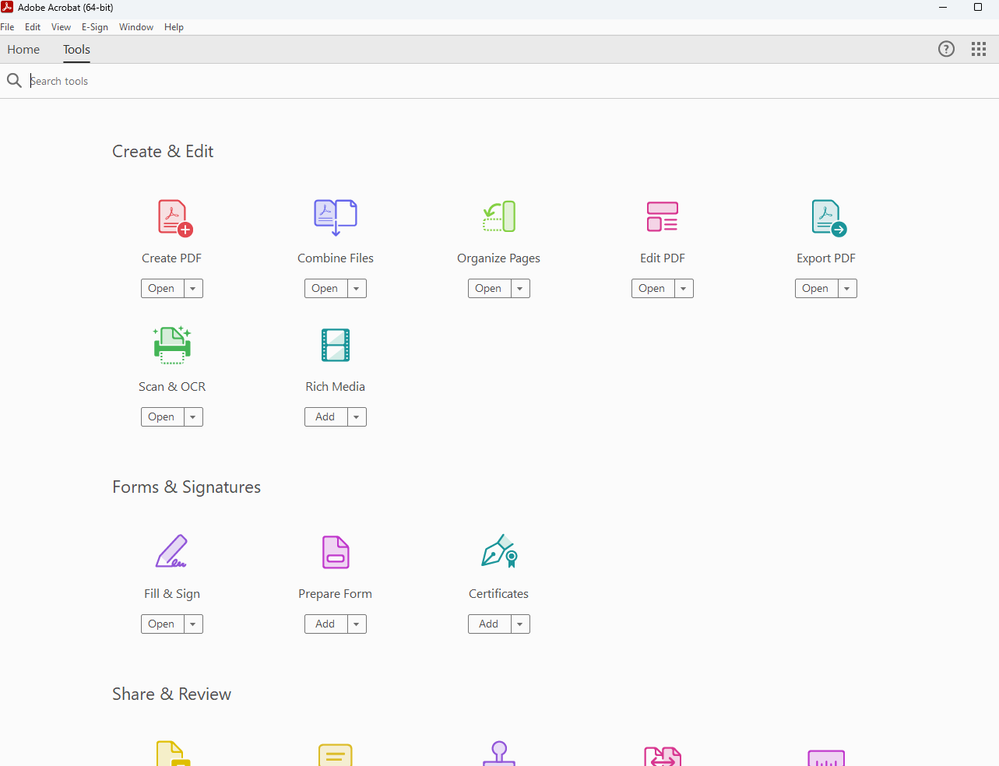
Task: Click Open button under Combine Files
Action: coord(326,289)
